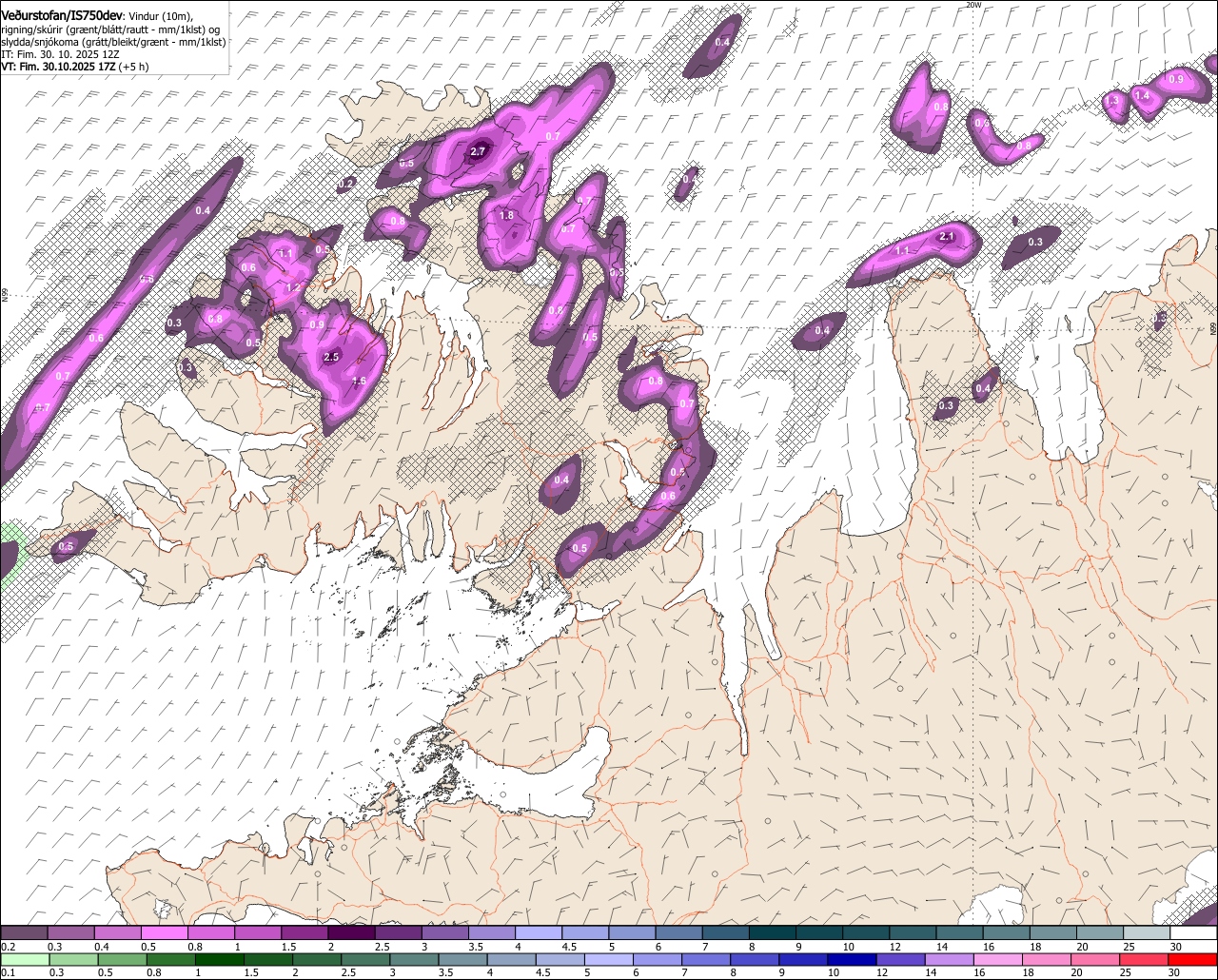1218x980 pixels.
Task: Click the 0.1 label under the lower legend row
Action: [x=7, y=972]
